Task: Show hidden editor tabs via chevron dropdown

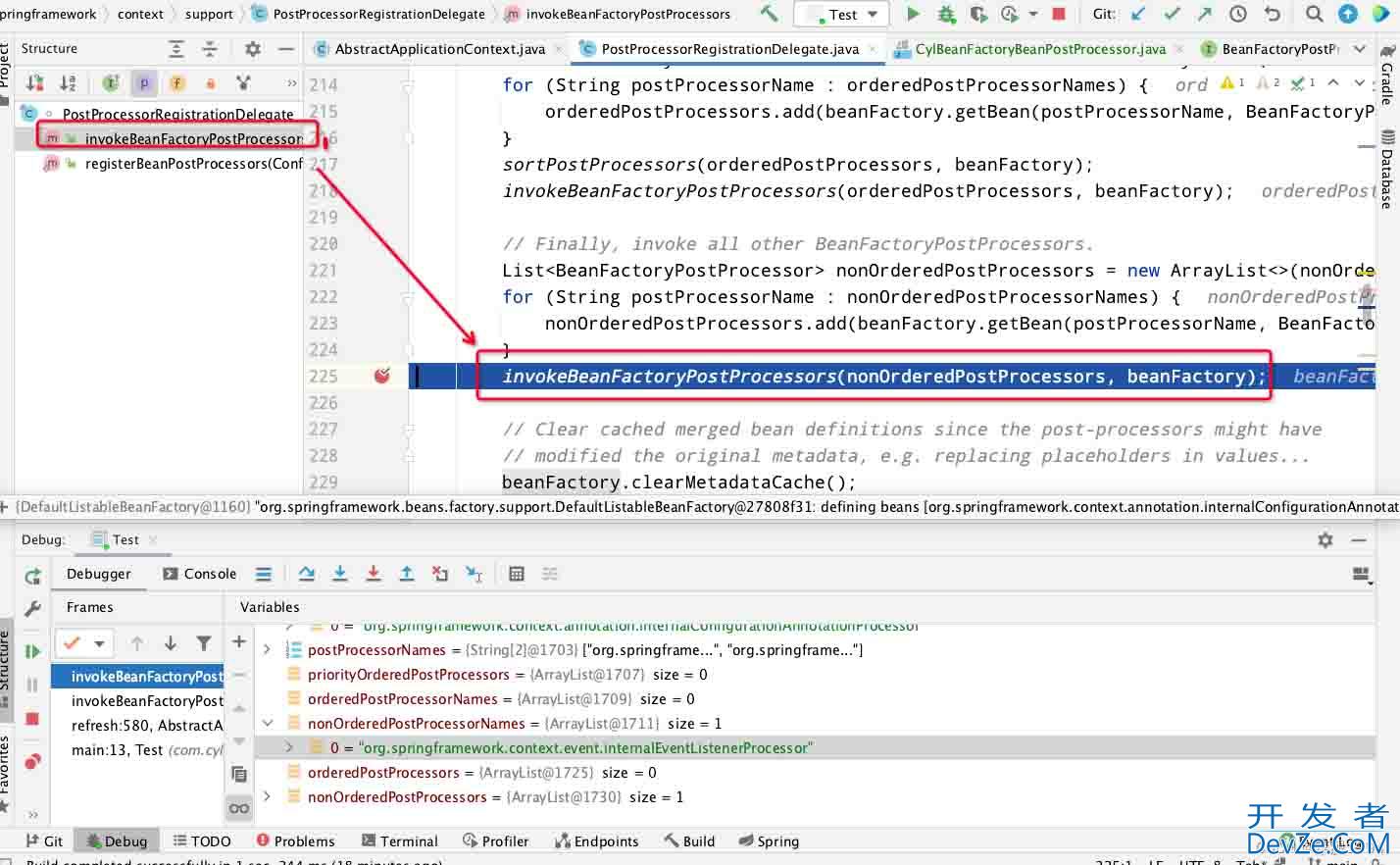Action: coord(1359,48)
